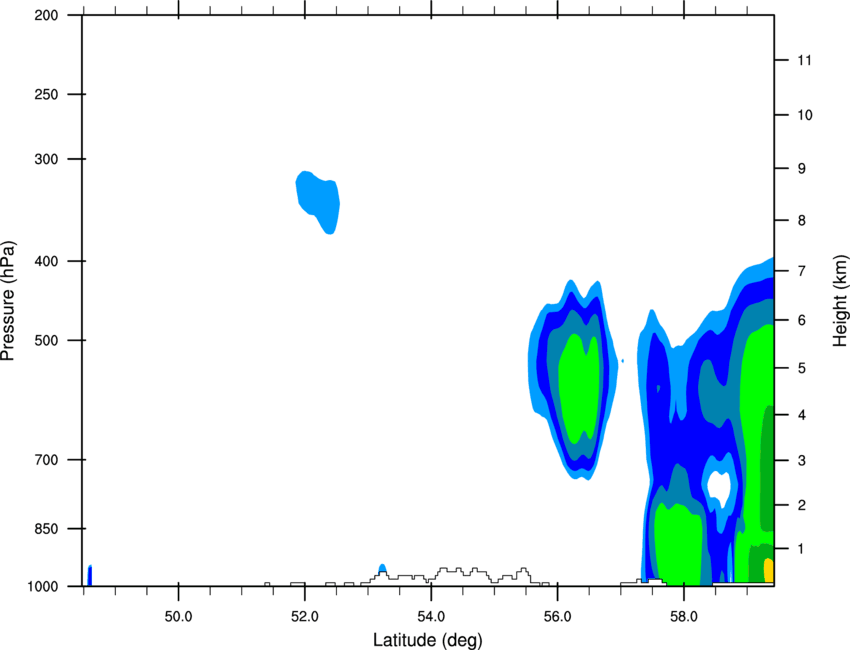Image resolution: width=850 pixels, height=650 pixels.
Task: Click the small blue bump atop terrain near 53
Action: coord(382,569)
